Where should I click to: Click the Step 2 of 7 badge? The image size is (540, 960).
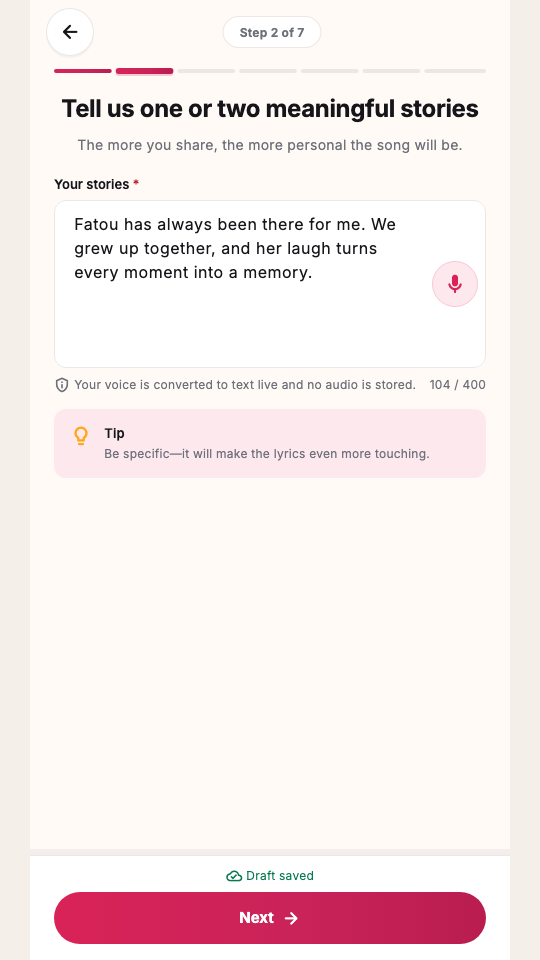coord(272,32)
